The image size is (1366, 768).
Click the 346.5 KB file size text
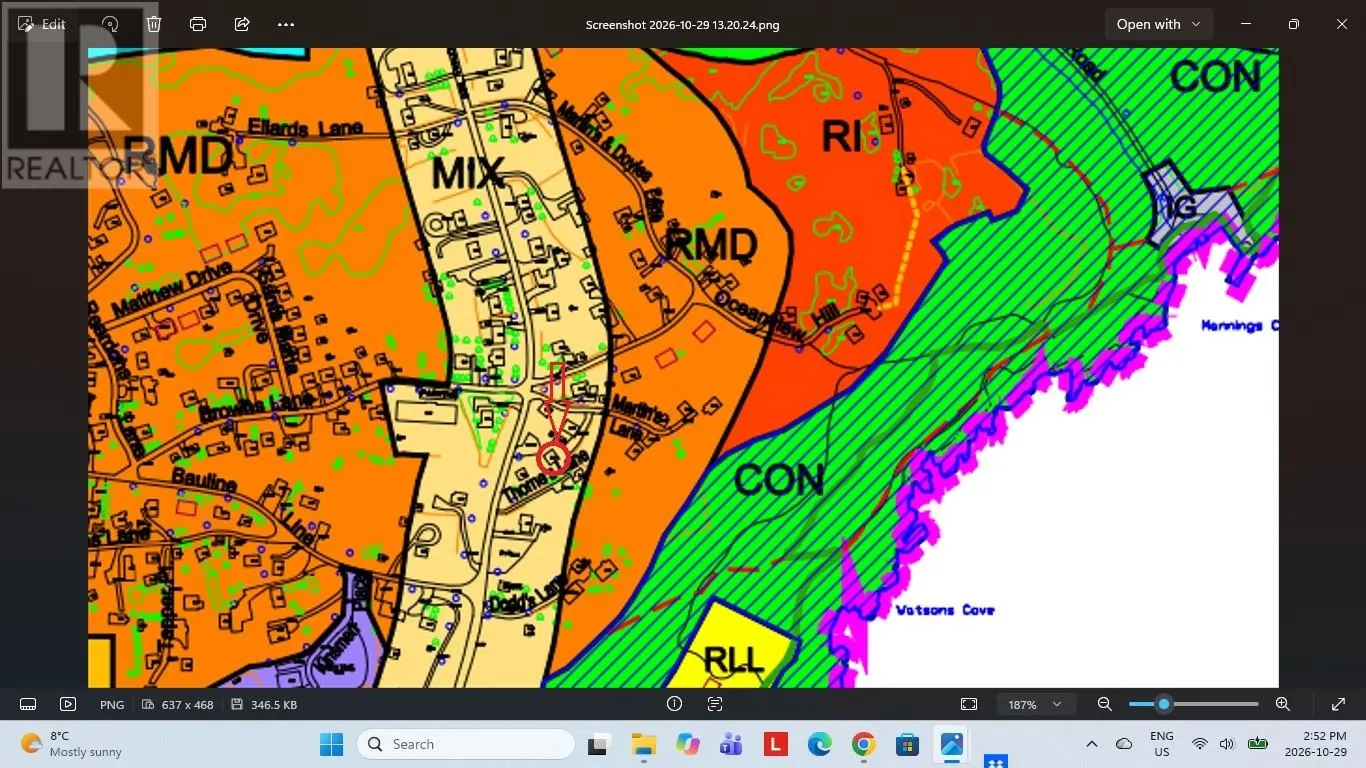[x=273, y=705]
